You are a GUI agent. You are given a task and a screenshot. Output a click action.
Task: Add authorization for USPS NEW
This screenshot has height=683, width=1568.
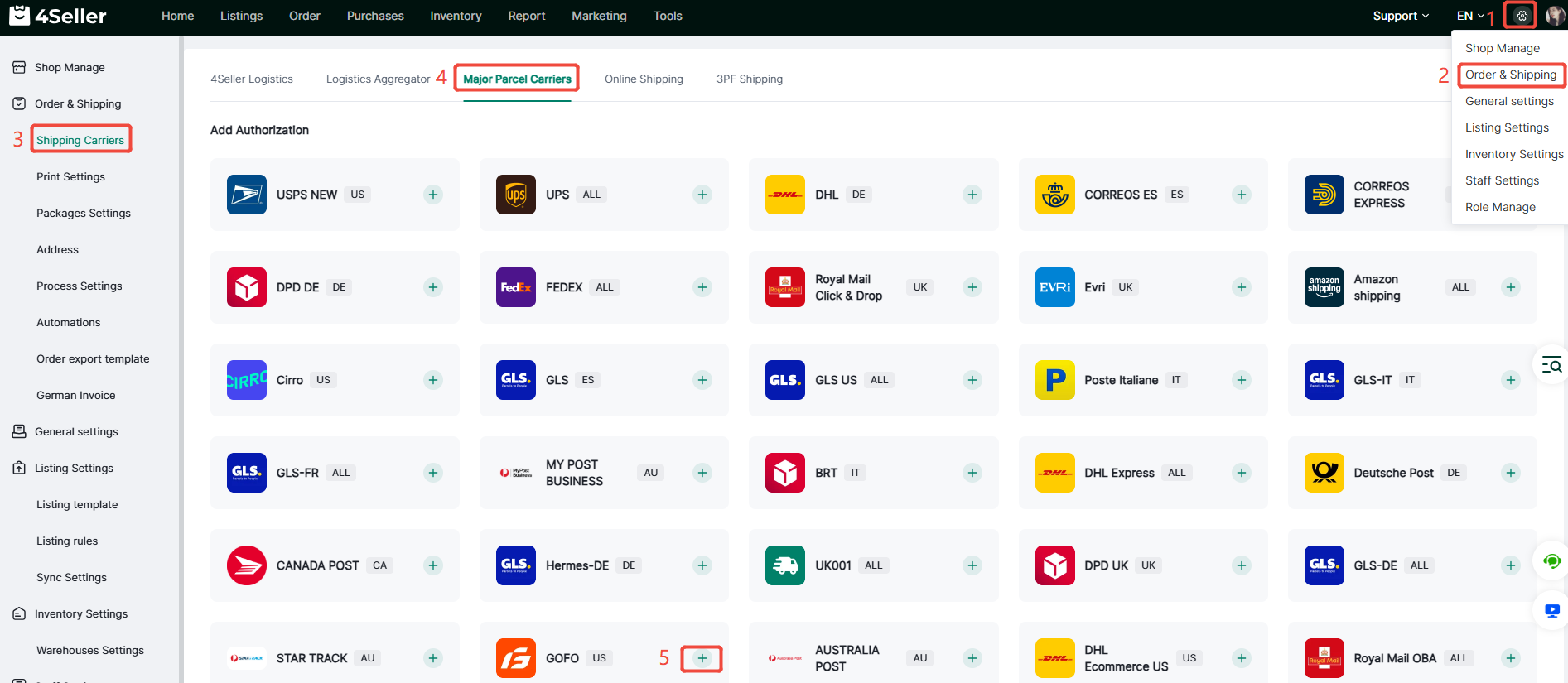433,195
